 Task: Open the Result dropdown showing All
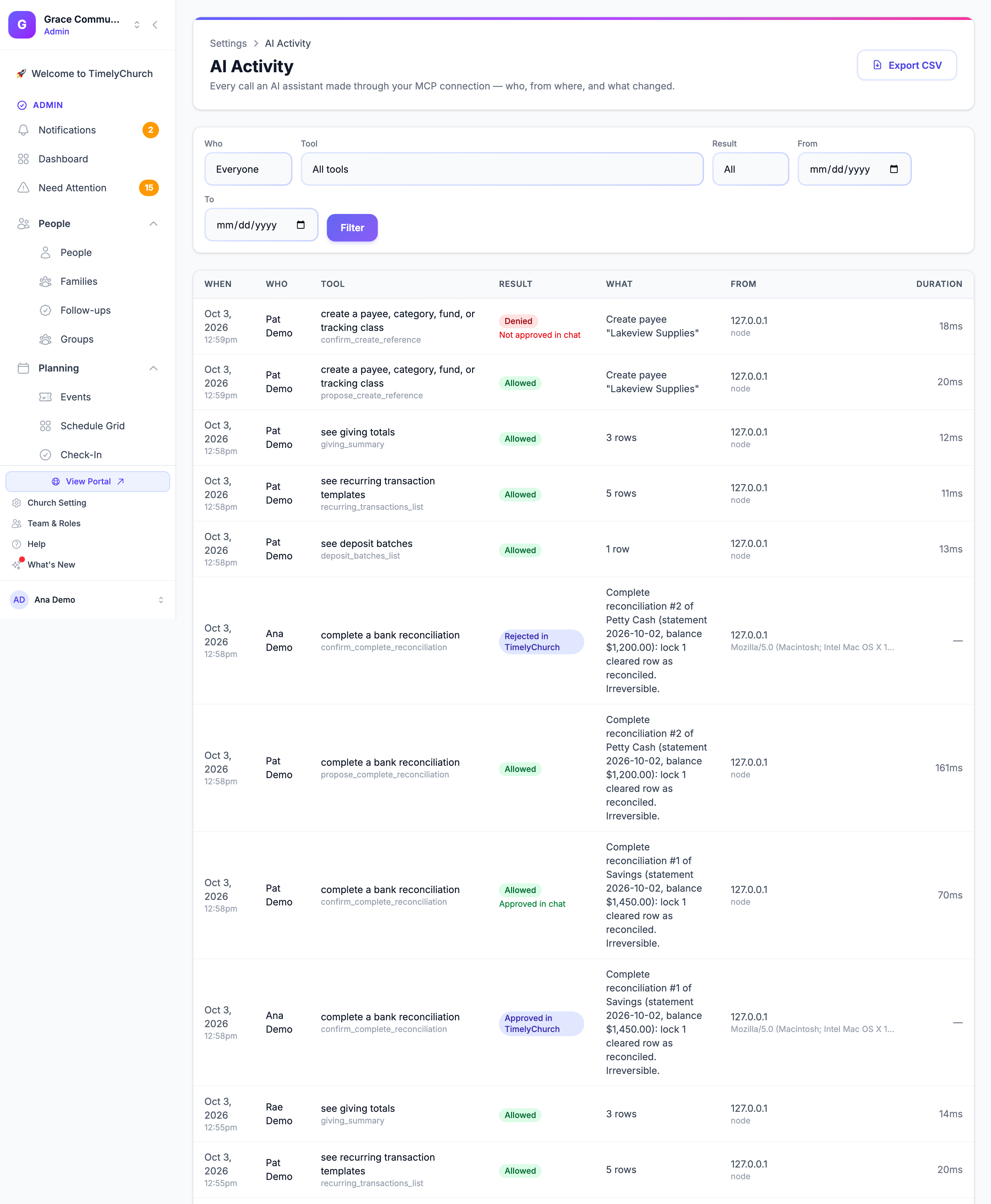point(750,169)
